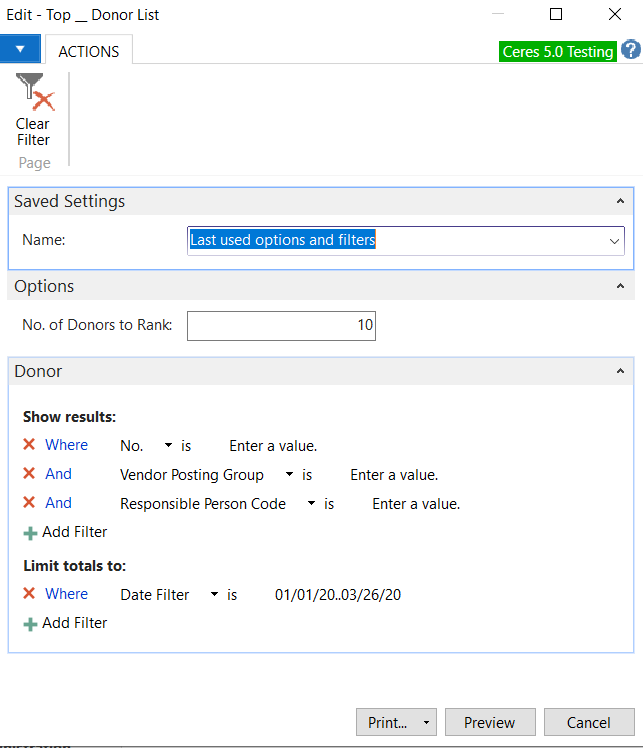
Task: Add Filter under Limit totals to
Action: [x=66, y=623]
